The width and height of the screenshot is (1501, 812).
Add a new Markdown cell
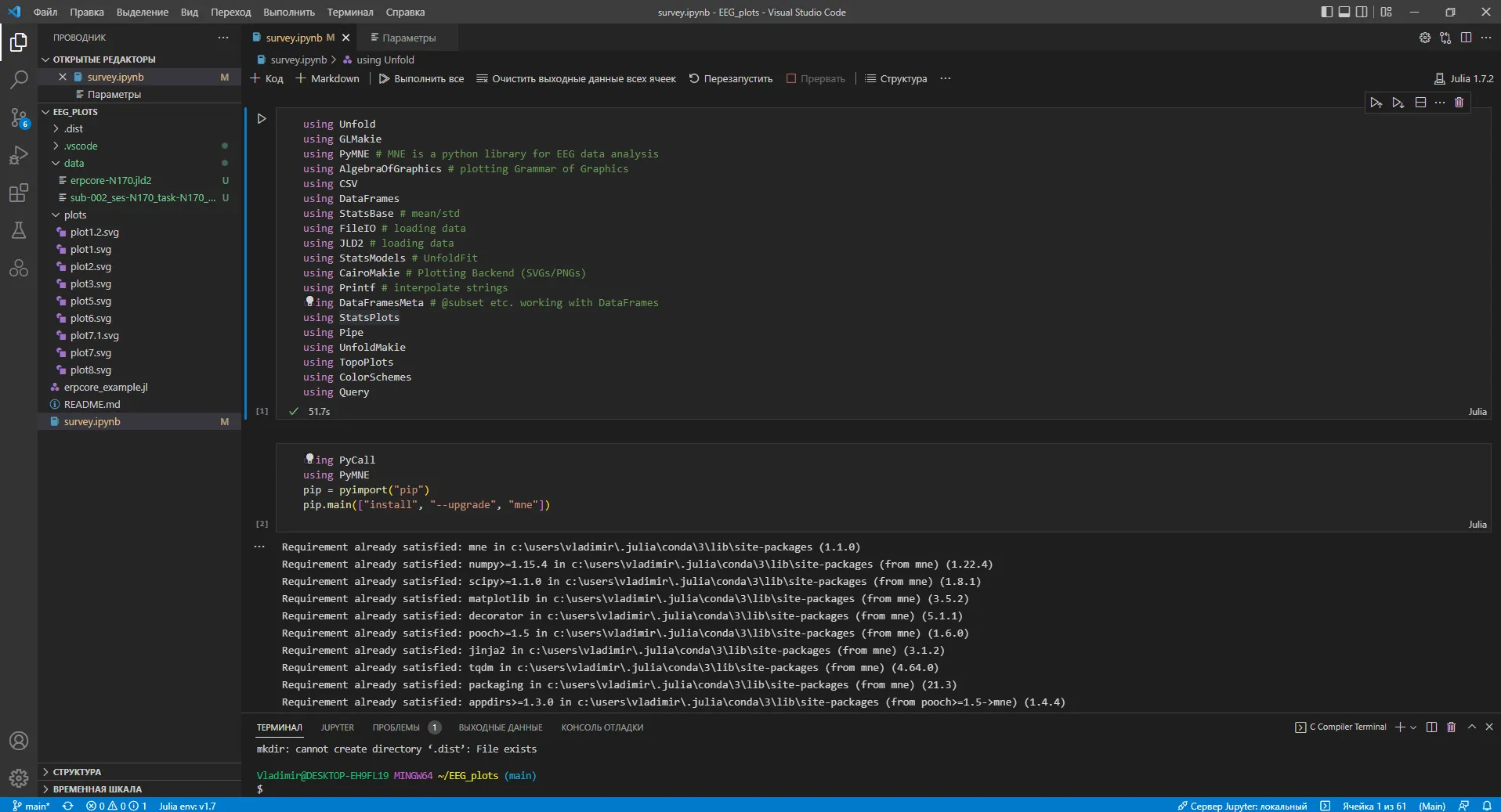click(x=327, y=78)
